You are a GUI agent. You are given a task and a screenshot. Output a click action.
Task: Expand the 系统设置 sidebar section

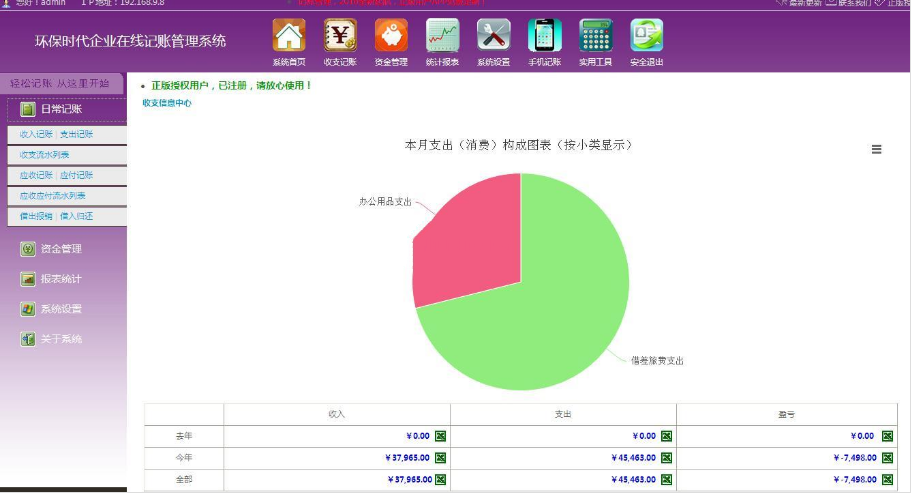(x=61, y=309)
